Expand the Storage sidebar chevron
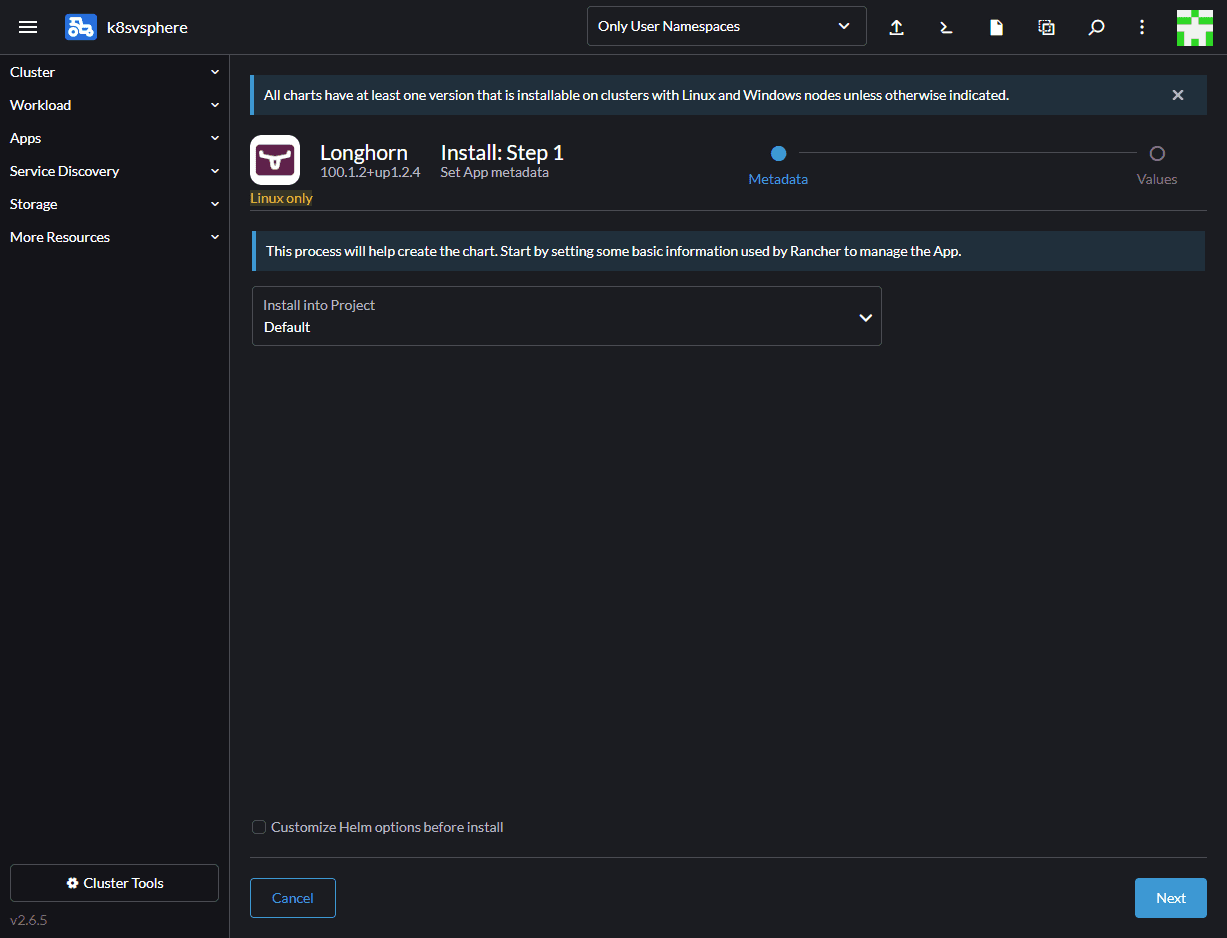 point(215,204)
